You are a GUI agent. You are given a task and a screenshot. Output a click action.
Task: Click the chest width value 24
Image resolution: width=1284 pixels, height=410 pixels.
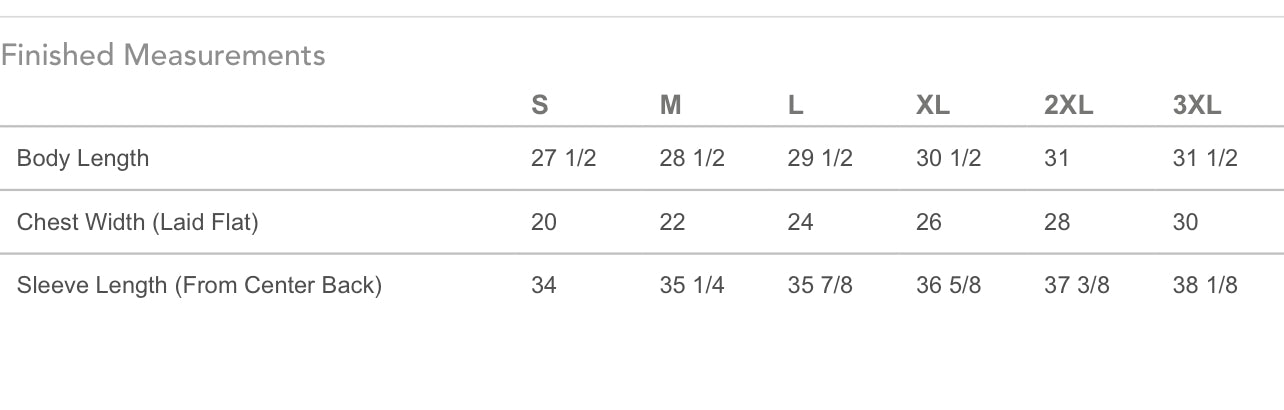(800, 222)
